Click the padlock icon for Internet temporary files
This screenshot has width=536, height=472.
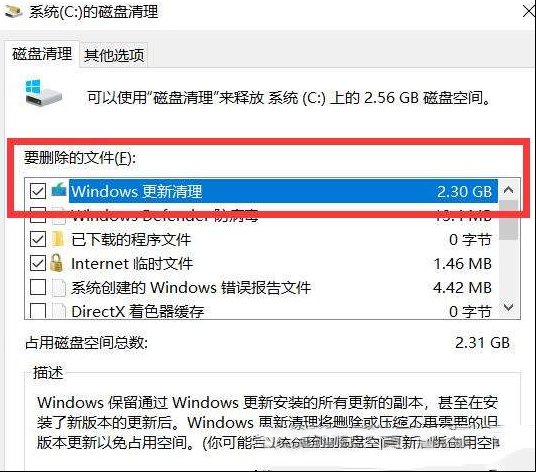[x=56, y=263]
